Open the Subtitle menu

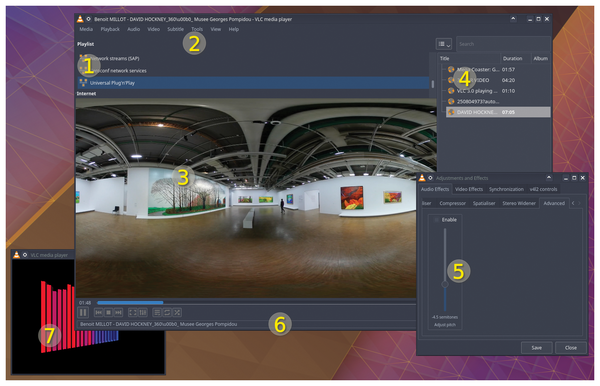(175, 29)
